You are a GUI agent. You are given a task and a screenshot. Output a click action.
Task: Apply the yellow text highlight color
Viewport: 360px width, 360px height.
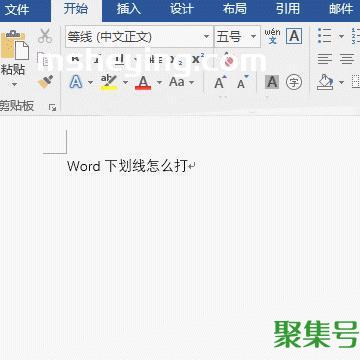pyautogui.click(x=109, y=82)
